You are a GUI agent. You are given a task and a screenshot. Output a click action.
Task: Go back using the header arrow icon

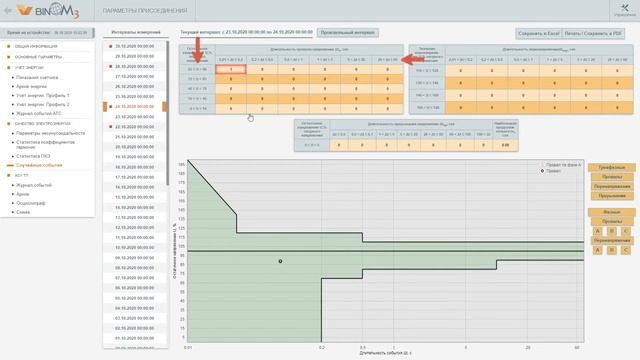(7, 10)
